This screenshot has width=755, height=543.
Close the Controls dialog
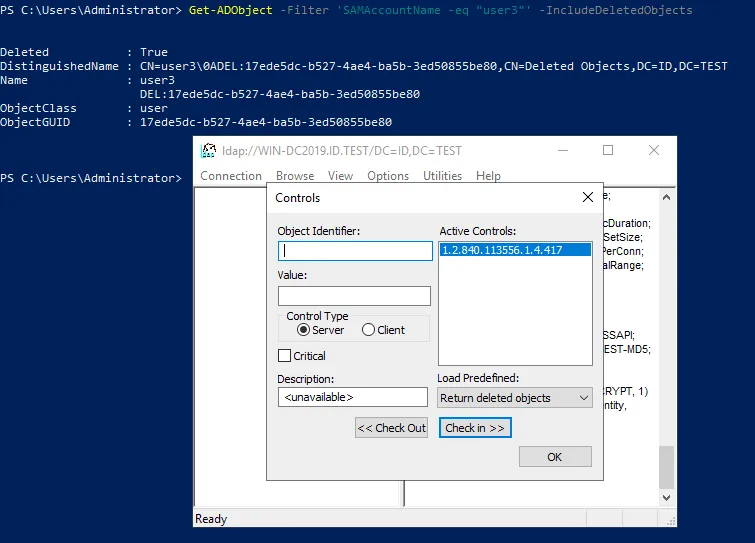tap(587, 198)
